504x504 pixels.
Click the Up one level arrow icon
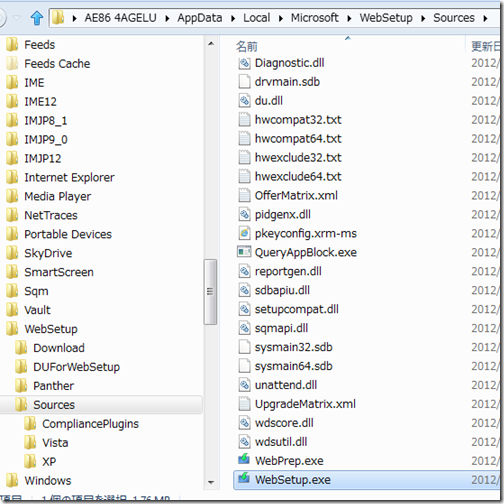click(x=37, y=18)
